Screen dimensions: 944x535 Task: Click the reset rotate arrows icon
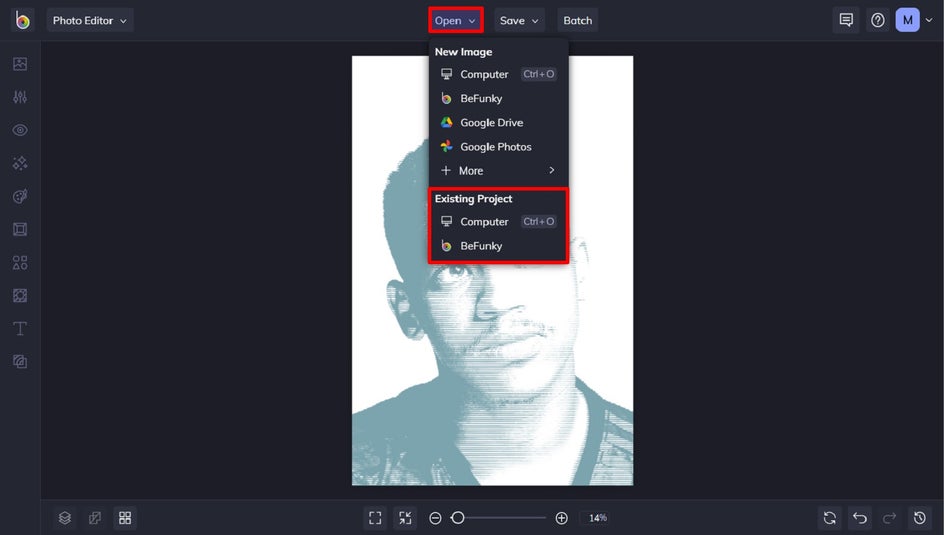(x=830, y=518)
